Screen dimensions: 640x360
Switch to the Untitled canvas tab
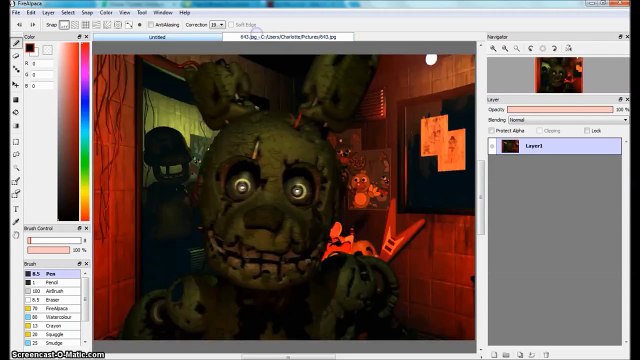pyautogui.click(x=158, y=37)
